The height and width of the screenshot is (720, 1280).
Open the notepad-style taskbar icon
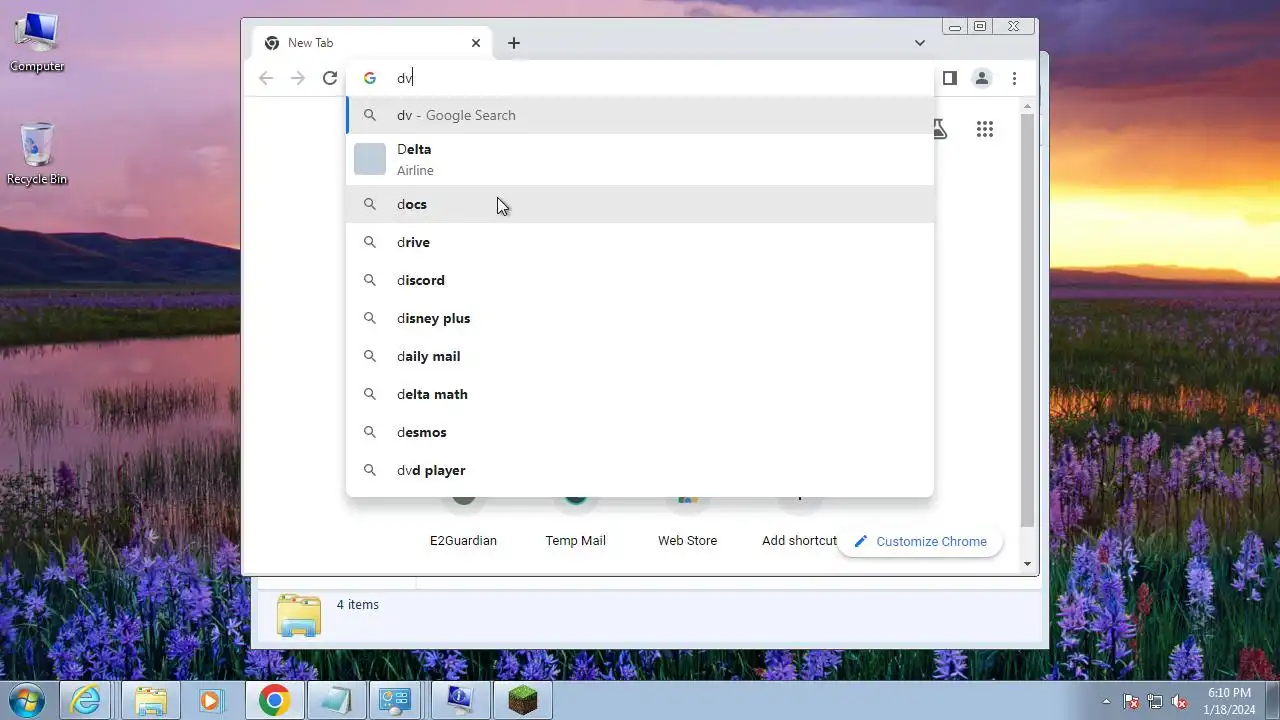(x=336, y=701)
